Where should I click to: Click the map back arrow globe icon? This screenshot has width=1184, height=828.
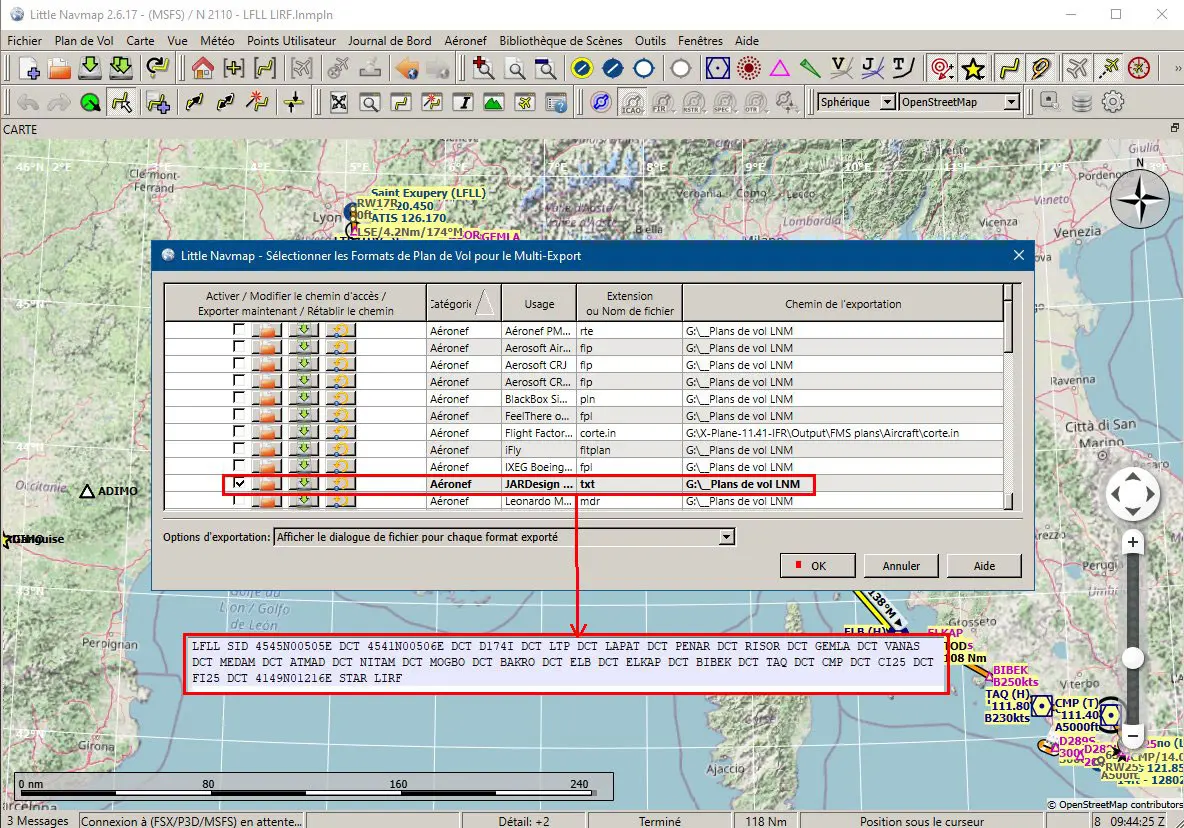pos(407,69)
